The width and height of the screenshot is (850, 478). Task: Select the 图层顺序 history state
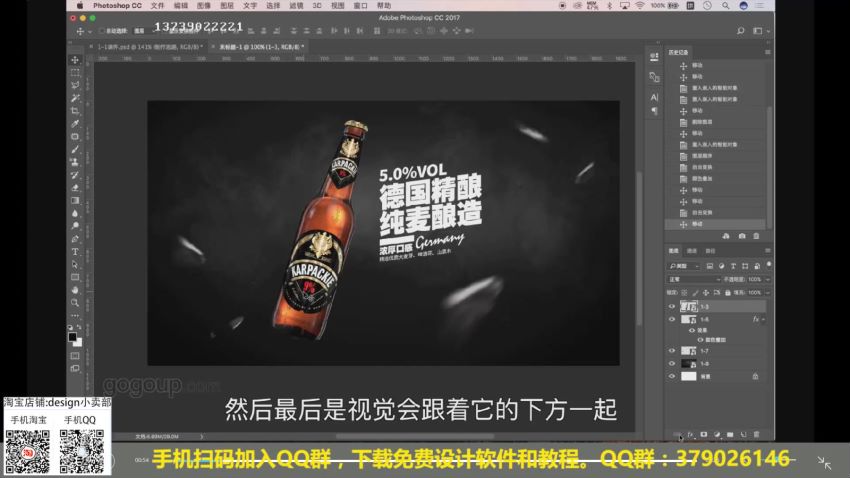pyautogui.click(x=716, y=156)
